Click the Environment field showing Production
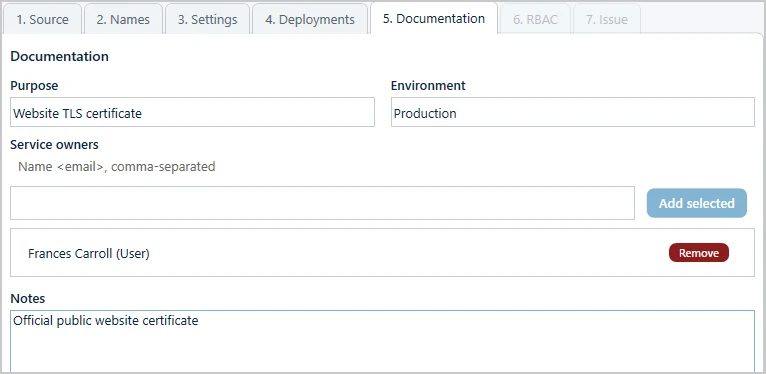 click(573, 112)
